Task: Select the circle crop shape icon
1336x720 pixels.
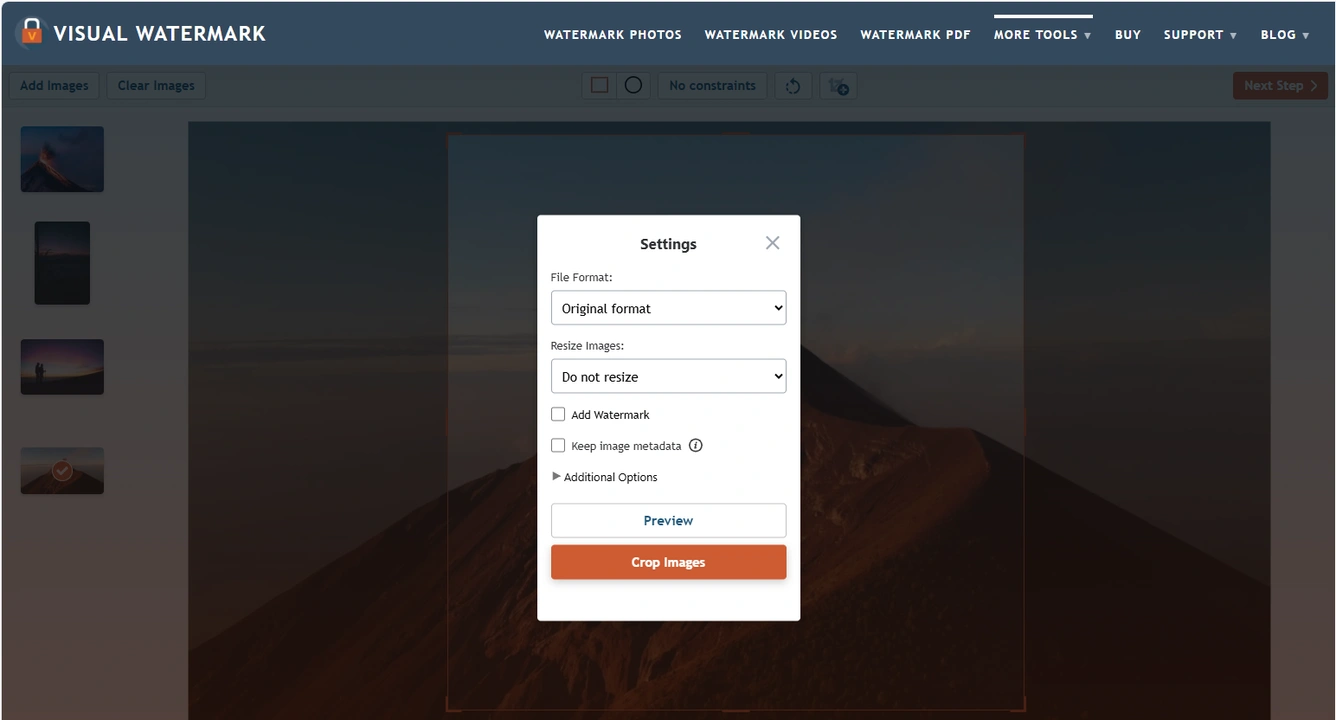Action: (633, 85)
